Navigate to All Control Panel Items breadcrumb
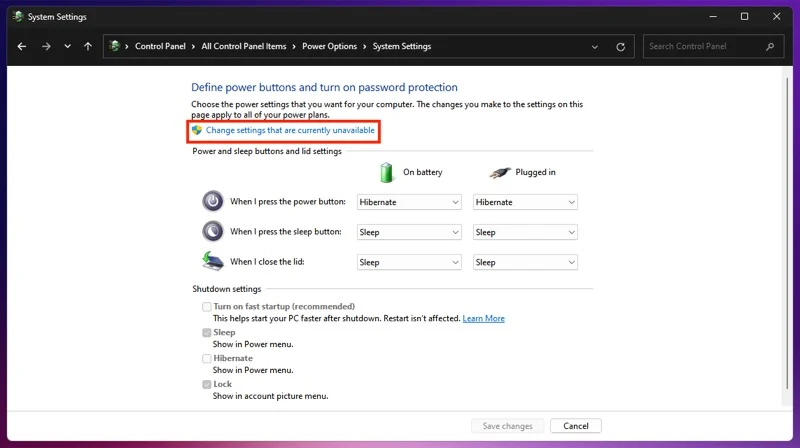The height and width of the screenshot is (448, 800). pos(242,46)
